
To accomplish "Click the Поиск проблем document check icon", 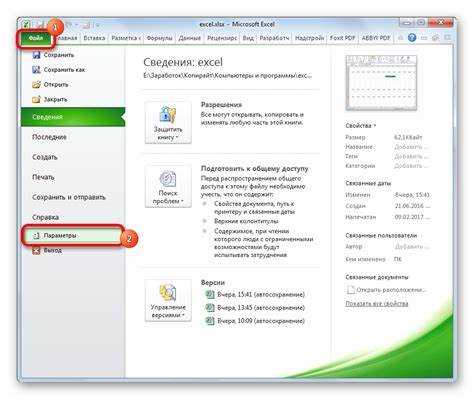I will click(168, 179).
